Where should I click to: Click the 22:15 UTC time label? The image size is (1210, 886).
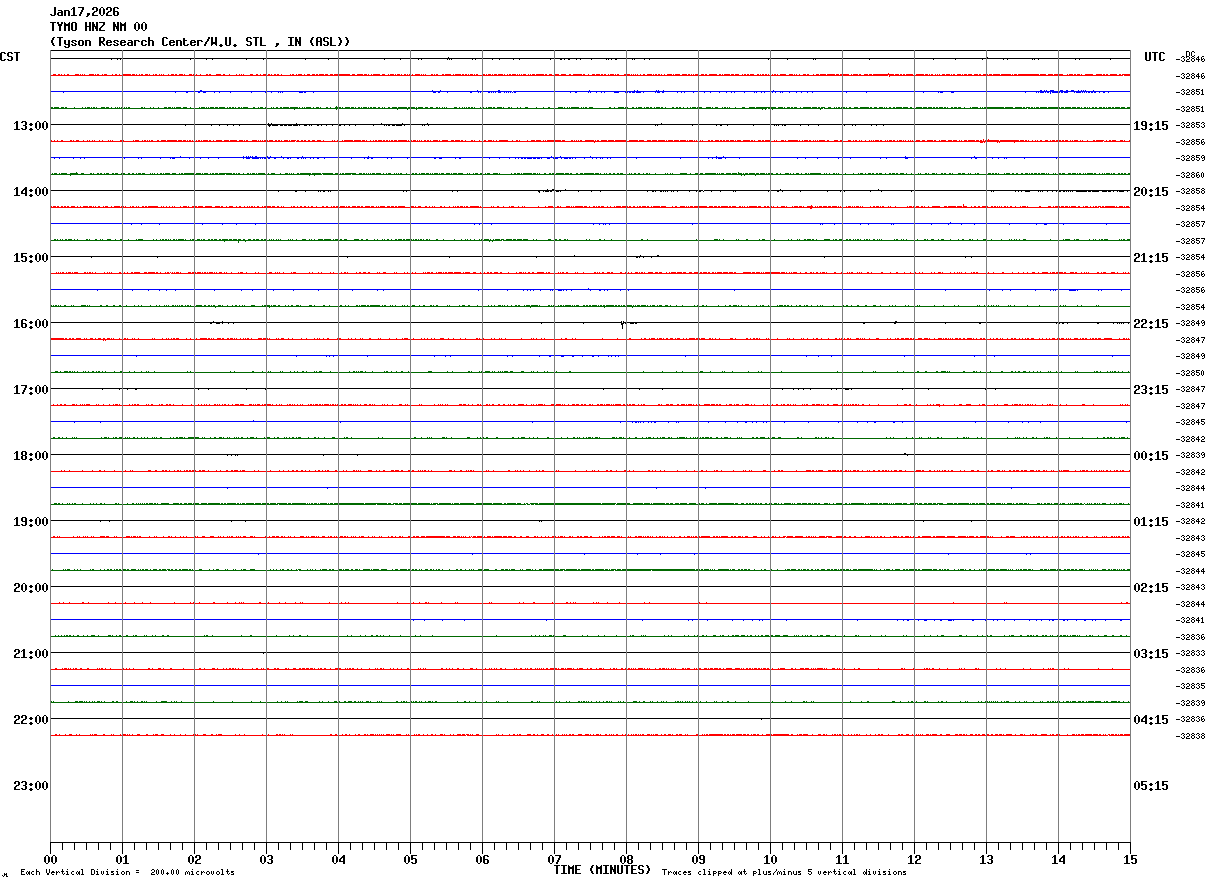point(1150,324)
